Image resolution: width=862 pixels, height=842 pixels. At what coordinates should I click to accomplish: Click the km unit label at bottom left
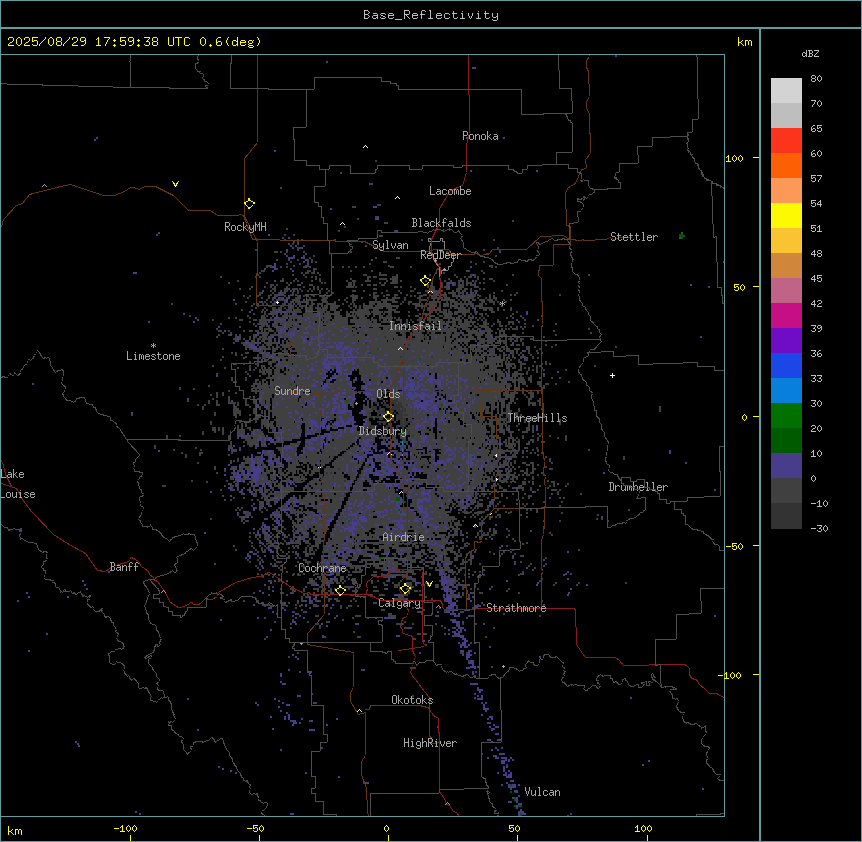(x=15, y=830)
